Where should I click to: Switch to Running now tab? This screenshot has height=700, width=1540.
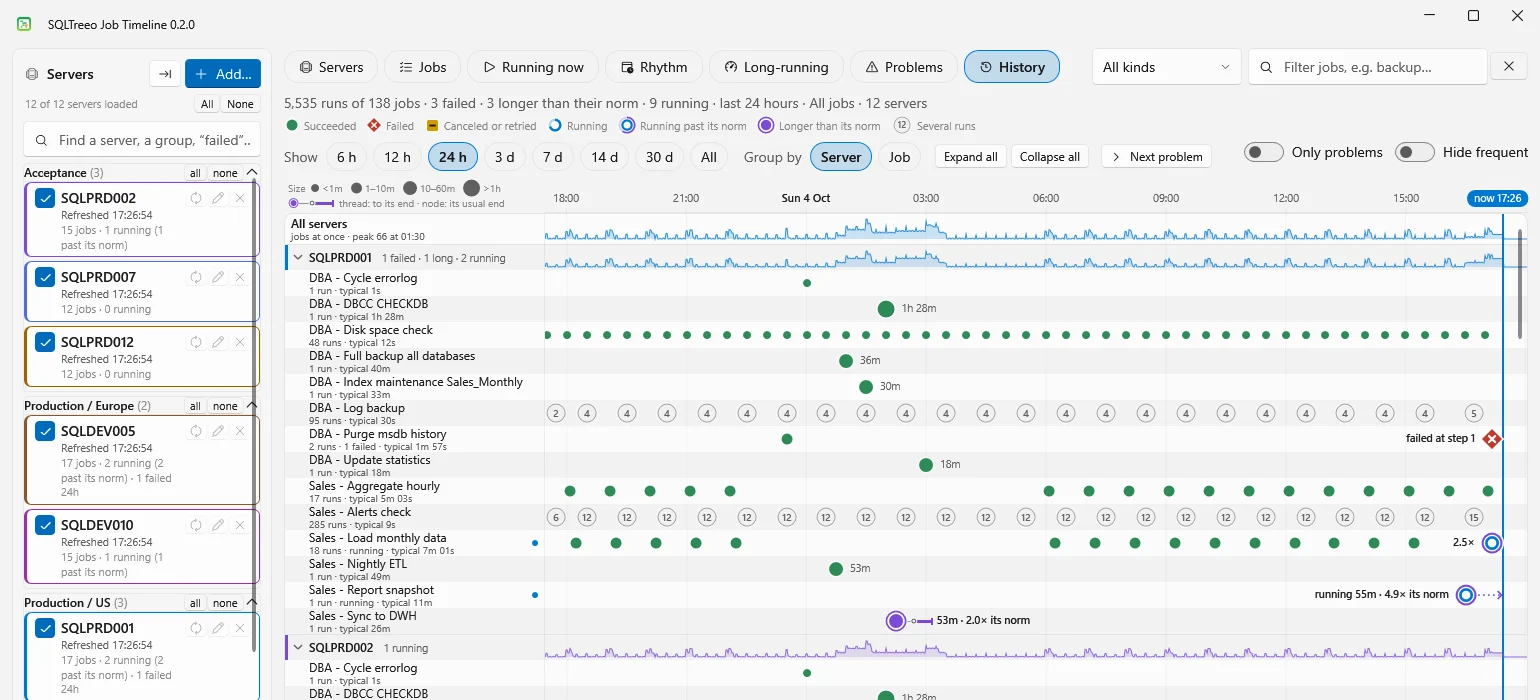tap(533, 67)
